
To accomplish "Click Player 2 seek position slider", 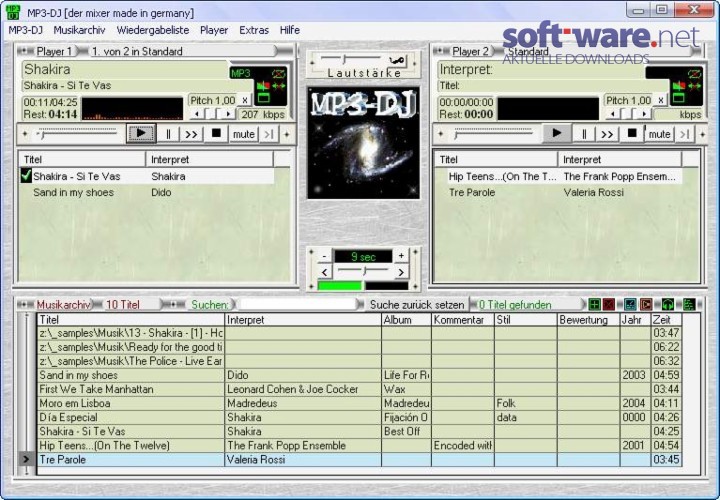I will pyautogui.click(x=494, y=134).
